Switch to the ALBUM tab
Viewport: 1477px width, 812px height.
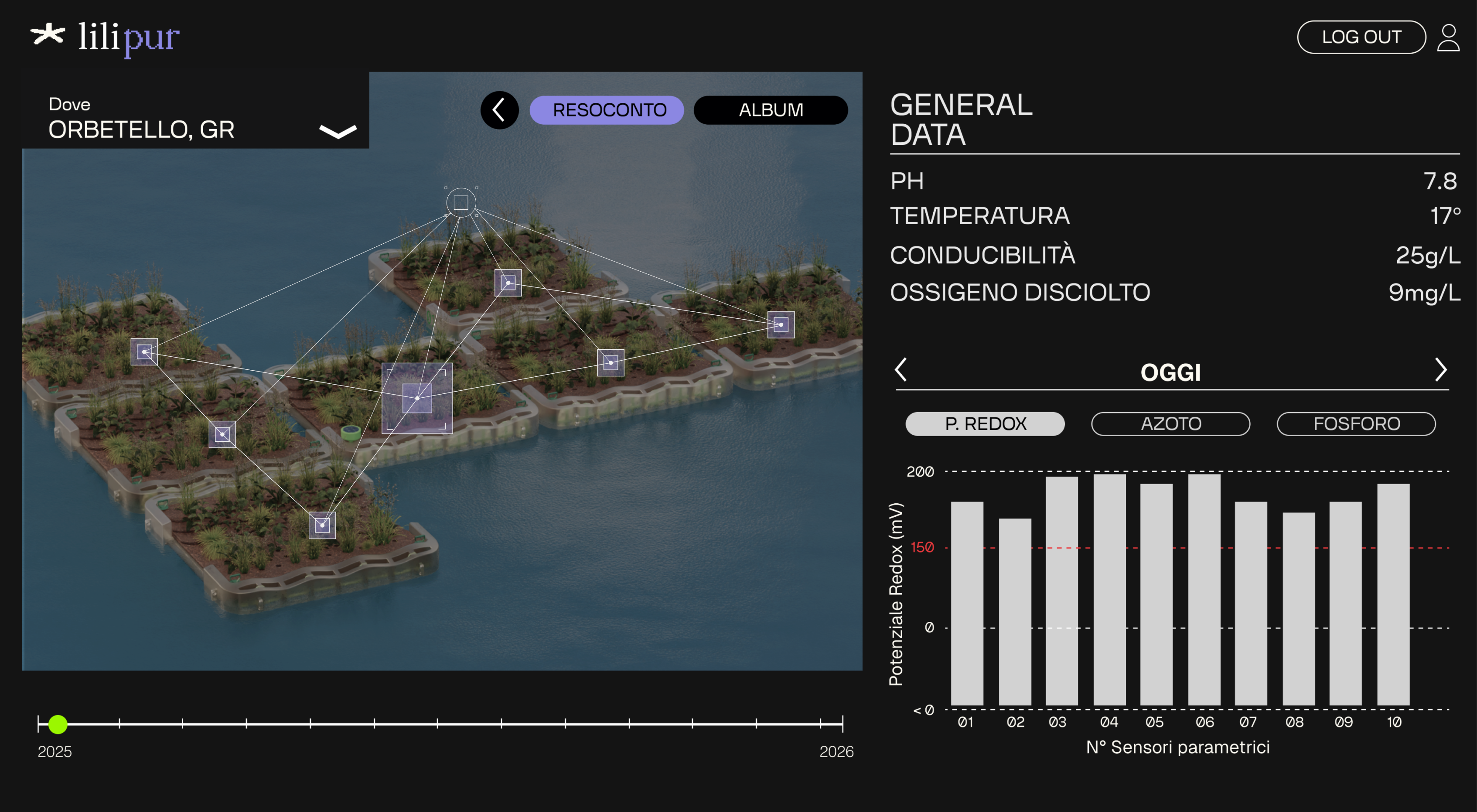tap(770, 109)
